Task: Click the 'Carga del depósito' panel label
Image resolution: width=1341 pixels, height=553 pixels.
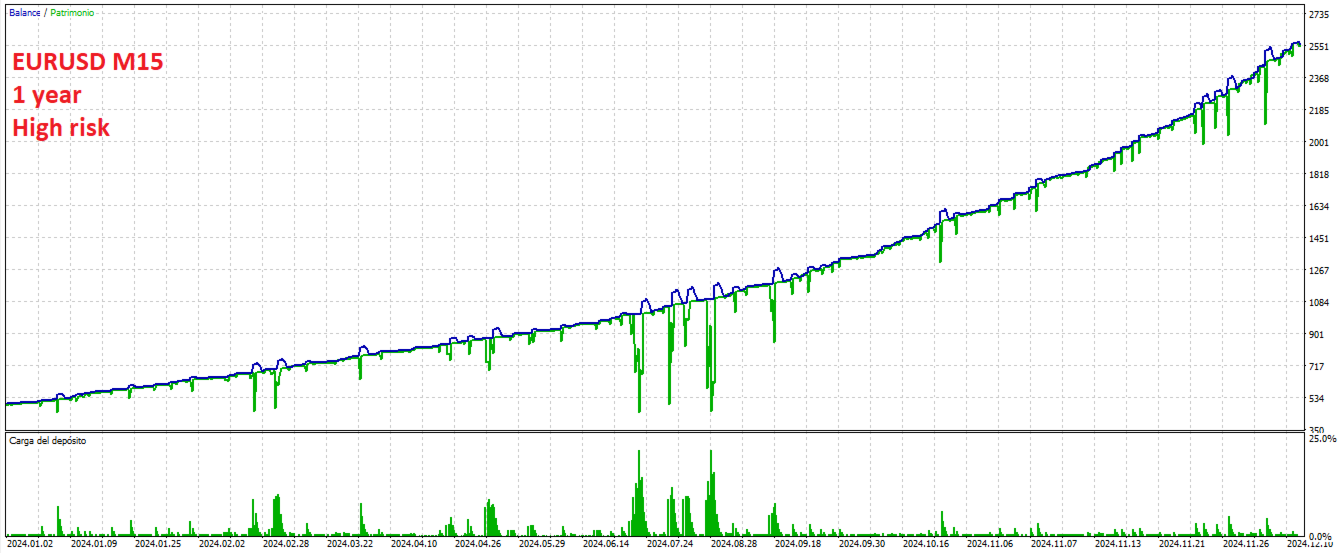Action: pyautogui.click(x=47, y=441)
